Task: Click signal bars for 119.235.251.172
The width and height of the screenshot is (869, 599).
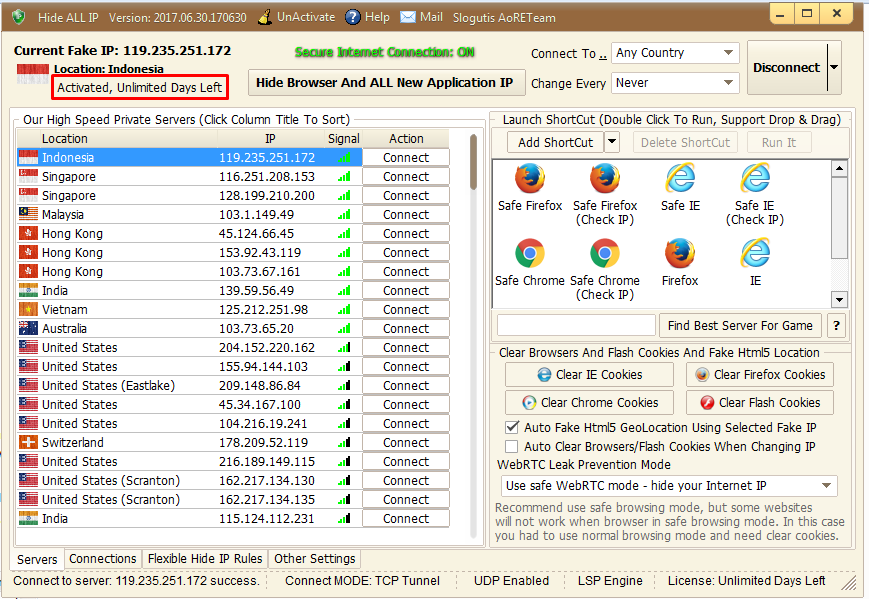Action: point(344,158)
